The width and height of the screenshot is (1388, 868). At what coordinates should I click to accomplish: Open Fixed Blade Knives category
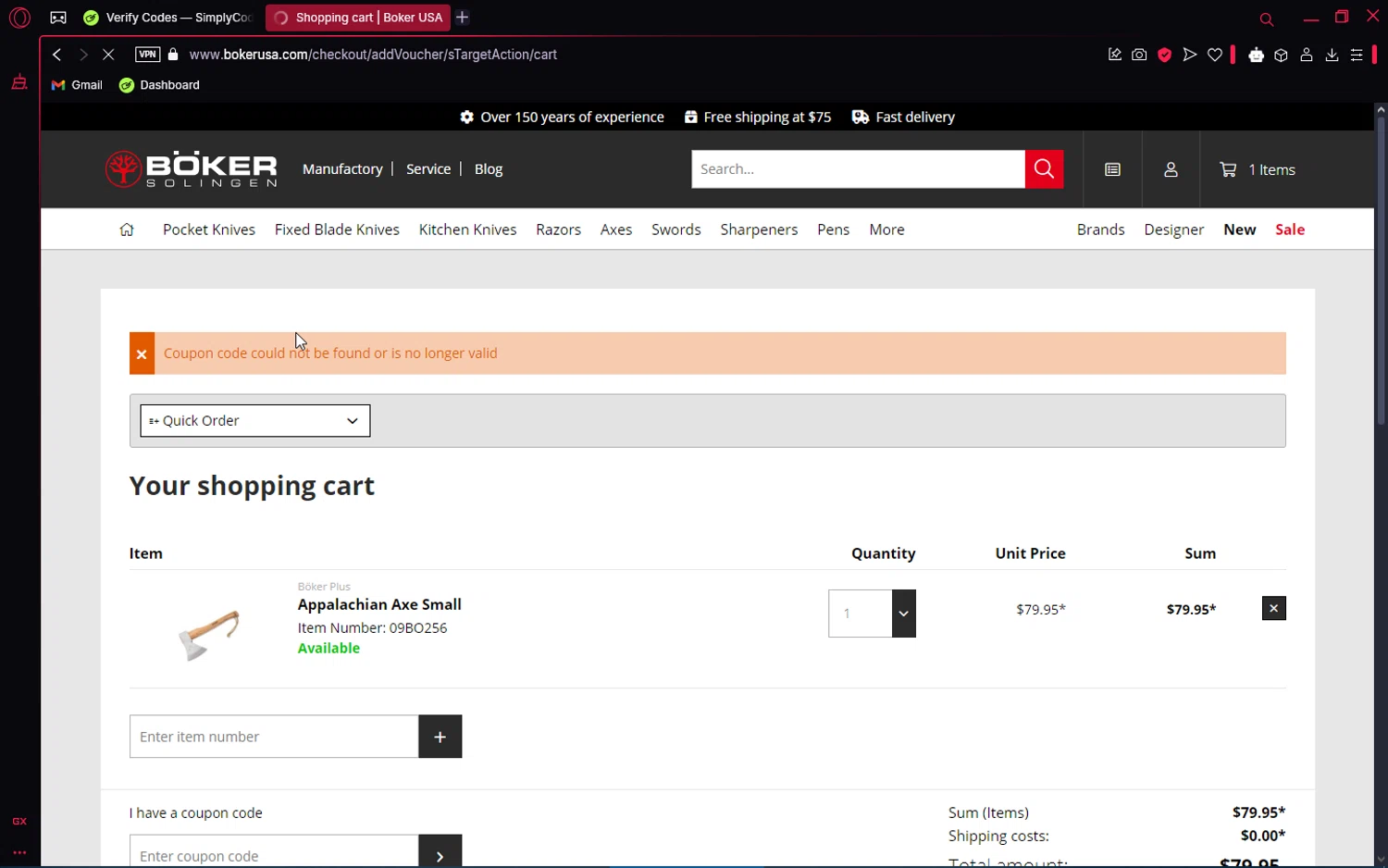click(x=337, y=229)
